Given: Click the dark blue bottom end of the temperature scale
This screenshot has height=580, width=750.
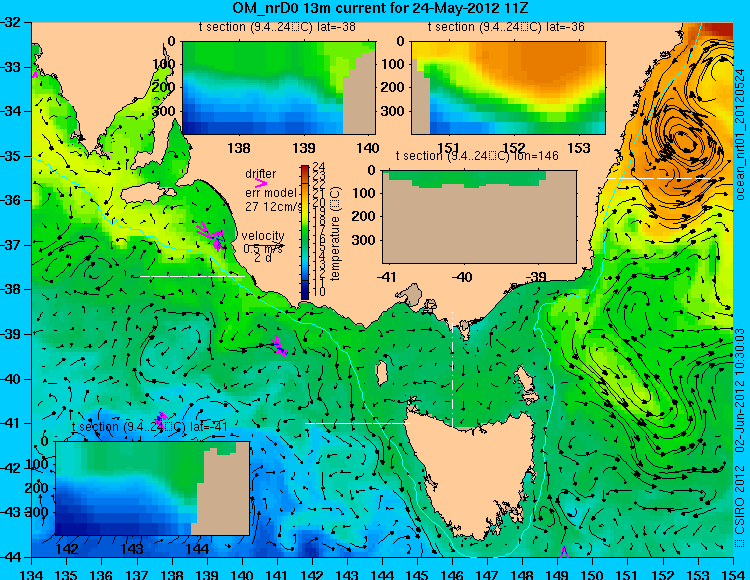Looking at the screenshot, I should coord(305,292).
